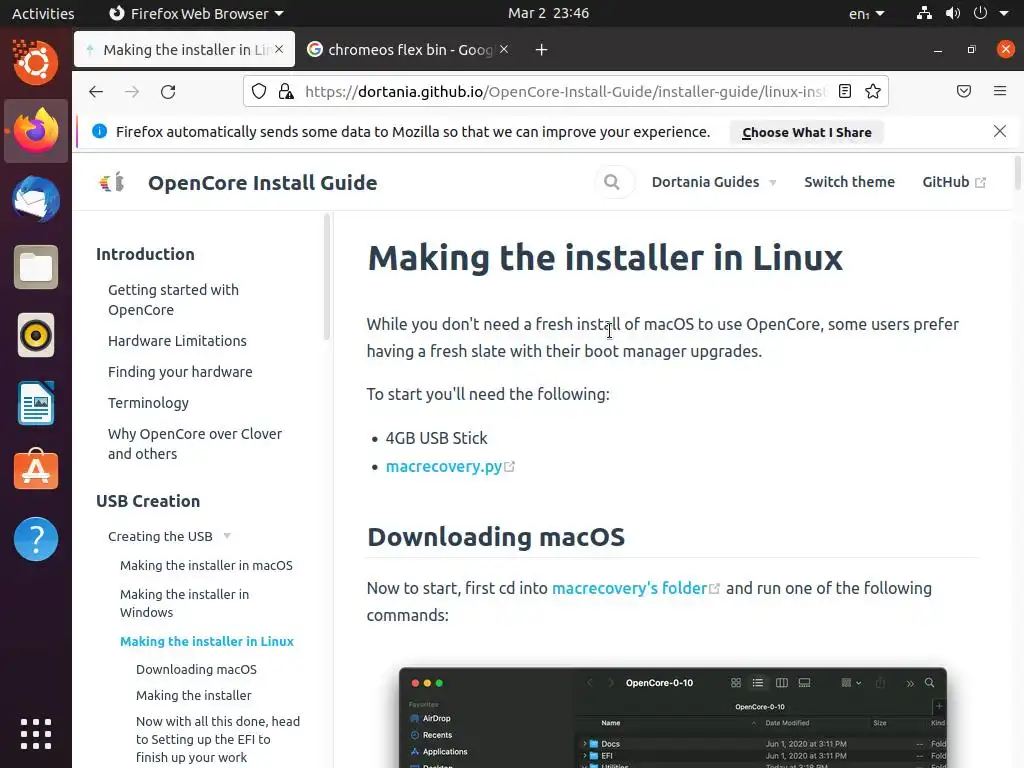Image resolution: width=1024 pixels, height=768 pixels.
Task: Open Ubuntu logo in dock
Action: click(36, 63)
